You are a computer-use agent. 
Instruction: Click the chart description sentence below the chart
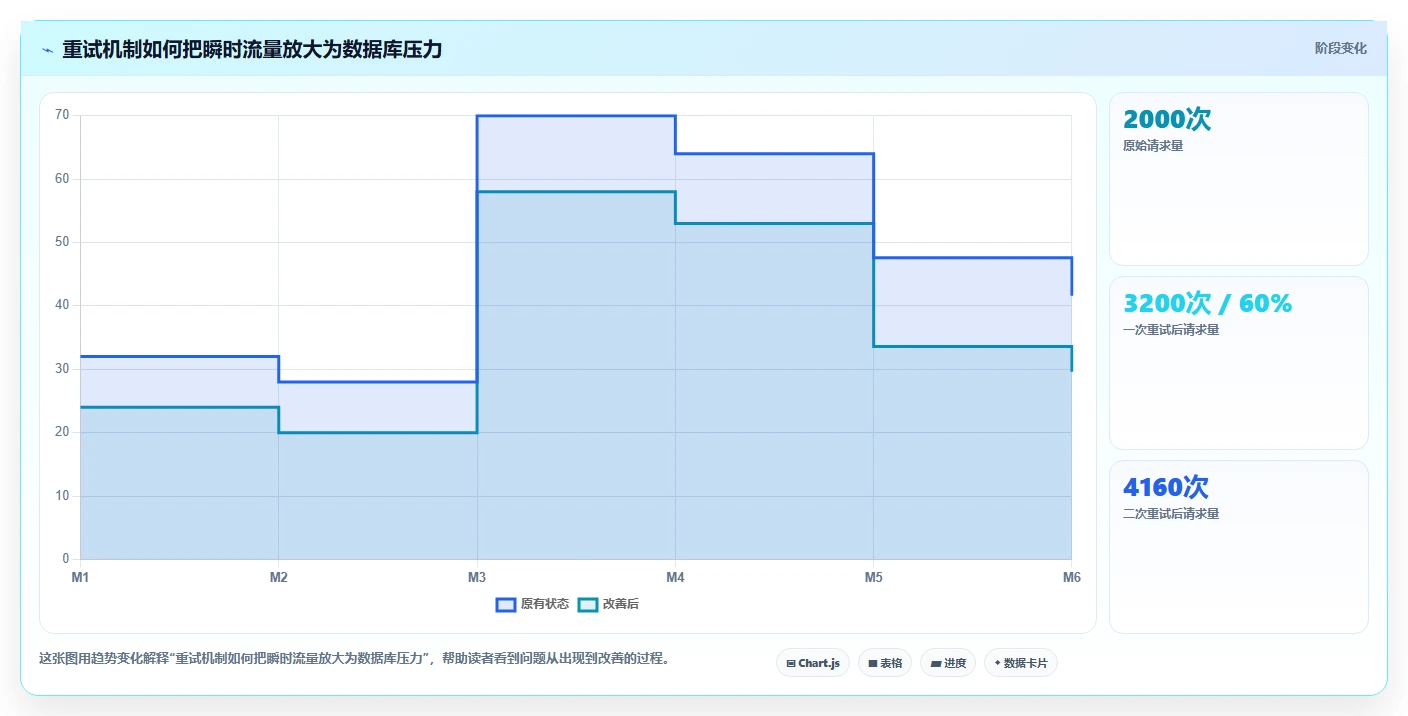click(354, 659)
